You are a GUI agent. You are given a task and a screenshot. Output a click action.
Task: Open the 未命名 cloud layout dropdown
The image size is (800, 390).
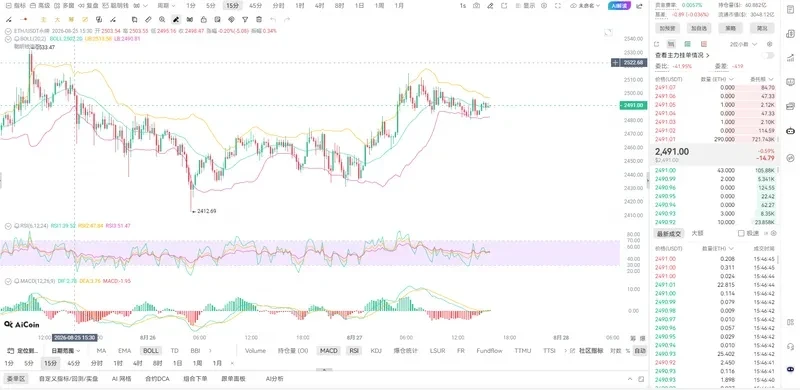[586, 6]
